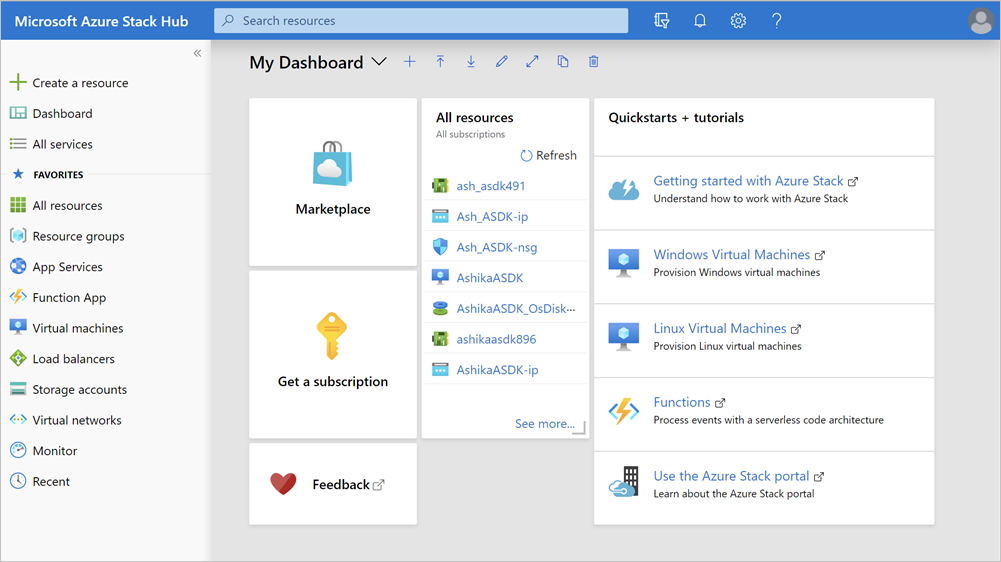Add a new dashboard with plus icon
Image resolution: width=1001 pixels, height=562 pixels.
tap(409, 62)
